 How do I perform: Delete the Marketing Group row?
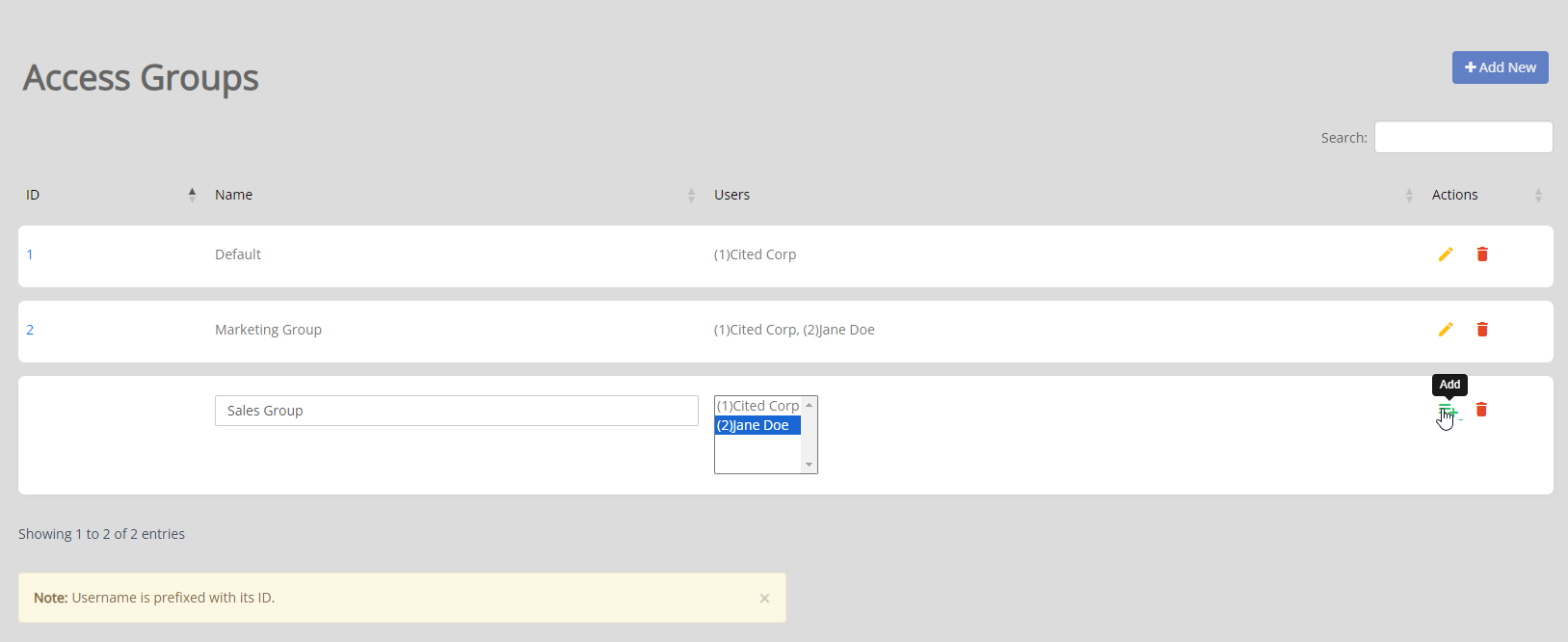[x=1482, y=330]
